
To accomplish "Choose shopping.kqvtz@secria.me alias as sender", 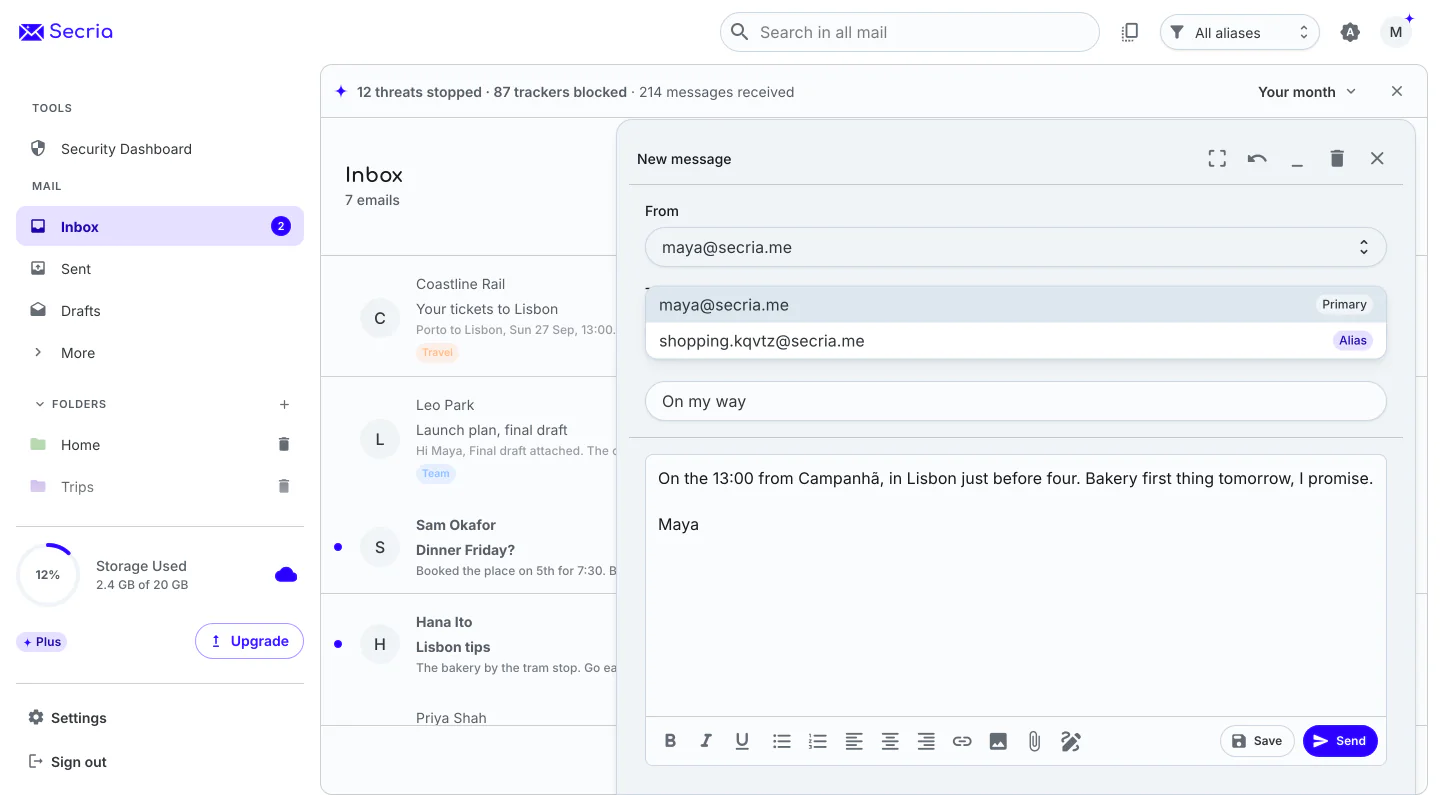I will click(x=1016, y=341).
